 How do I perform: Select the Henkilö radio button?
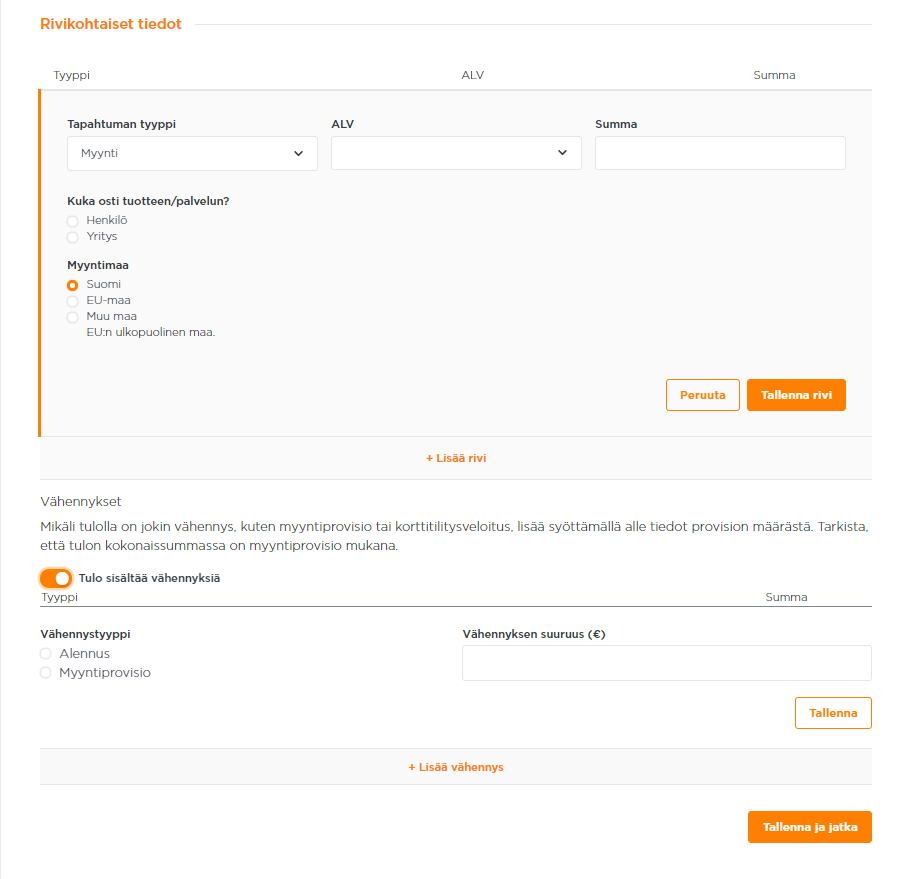point(72,221)
